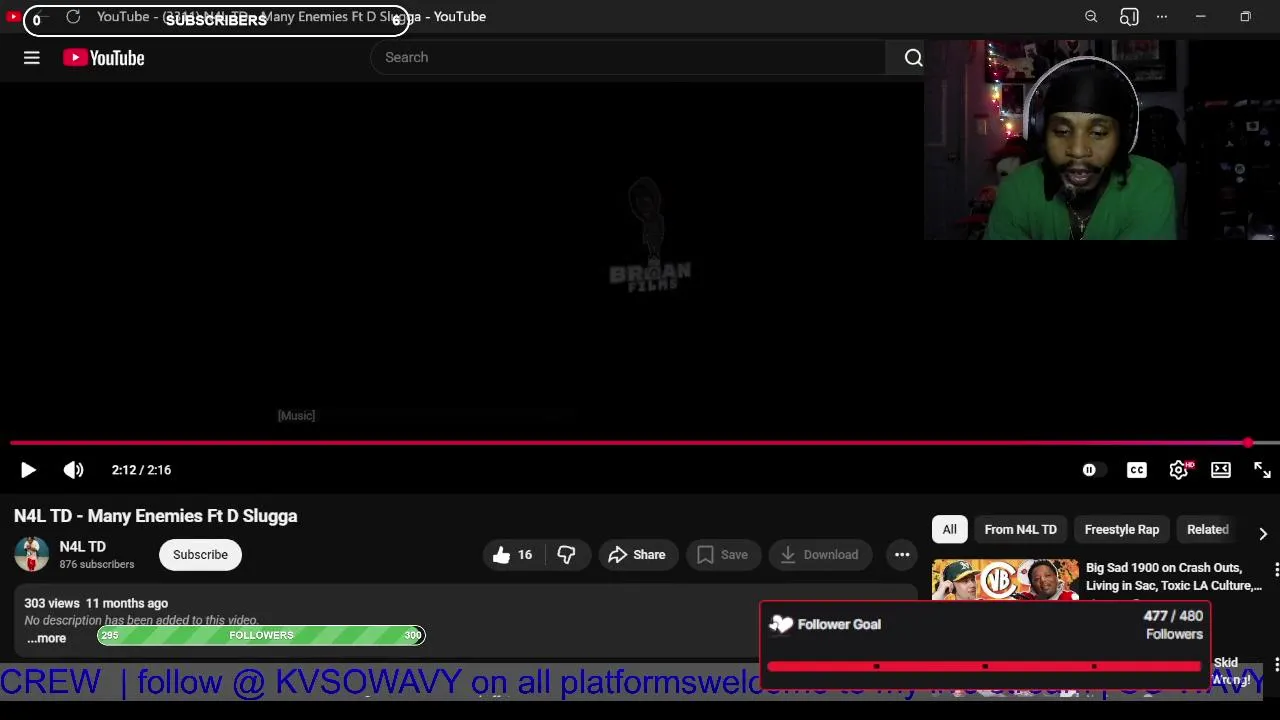Click 303 views 11 months ago text
Screen dimensions: 1280x720
[x=96, y=604]
